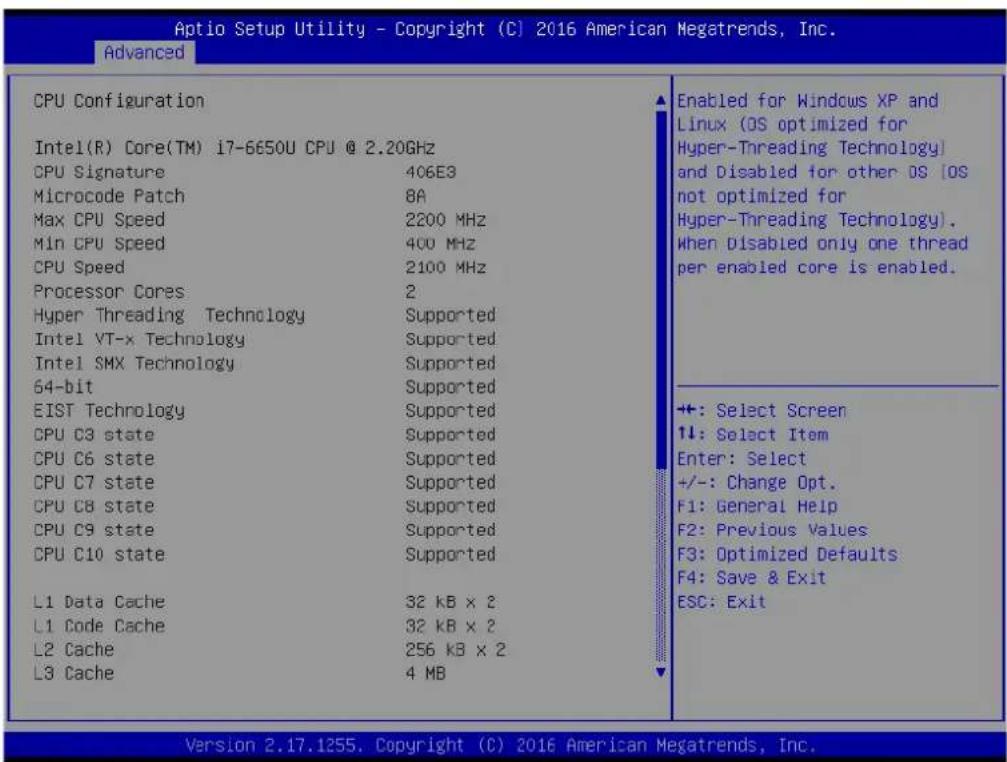
Task: Select the Processor Cores label
Action: (109, 291)
